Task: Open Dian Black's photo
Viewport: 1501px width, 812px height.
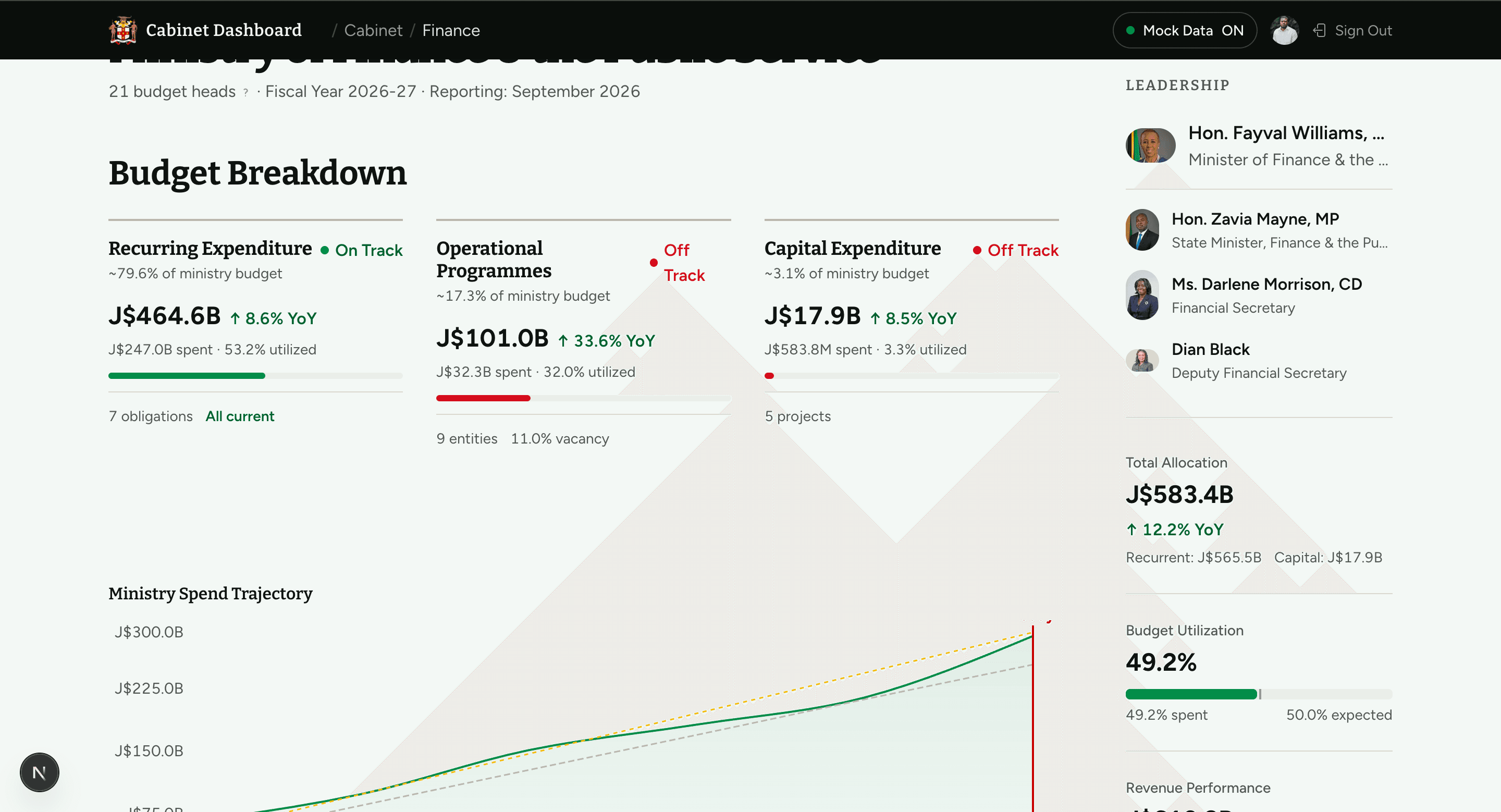Action: coord(1142,361)
